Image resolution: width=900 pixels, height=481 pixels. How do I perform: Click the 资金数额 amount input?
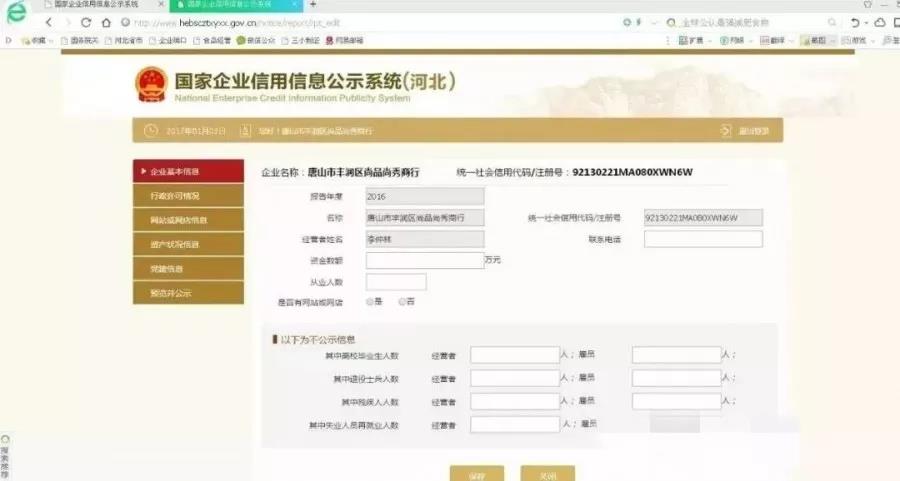[425, 260]
